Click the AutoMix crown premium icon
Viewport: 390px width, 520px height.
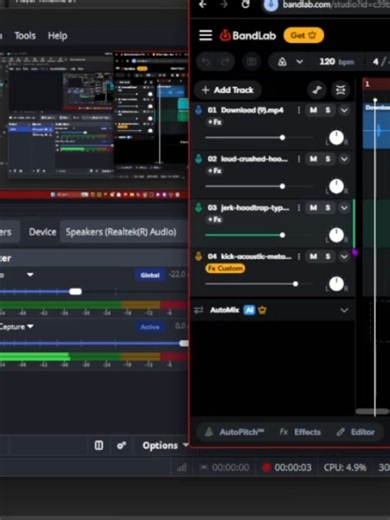[x=262, y=310]
